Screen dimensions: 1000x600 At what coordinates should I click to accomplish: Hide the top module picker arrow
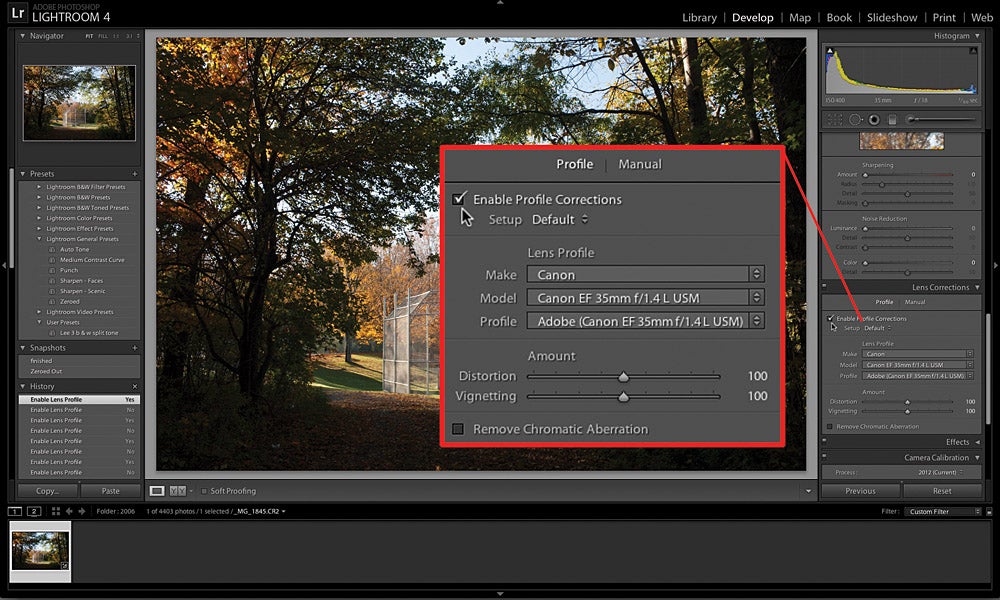click(500, 3)
